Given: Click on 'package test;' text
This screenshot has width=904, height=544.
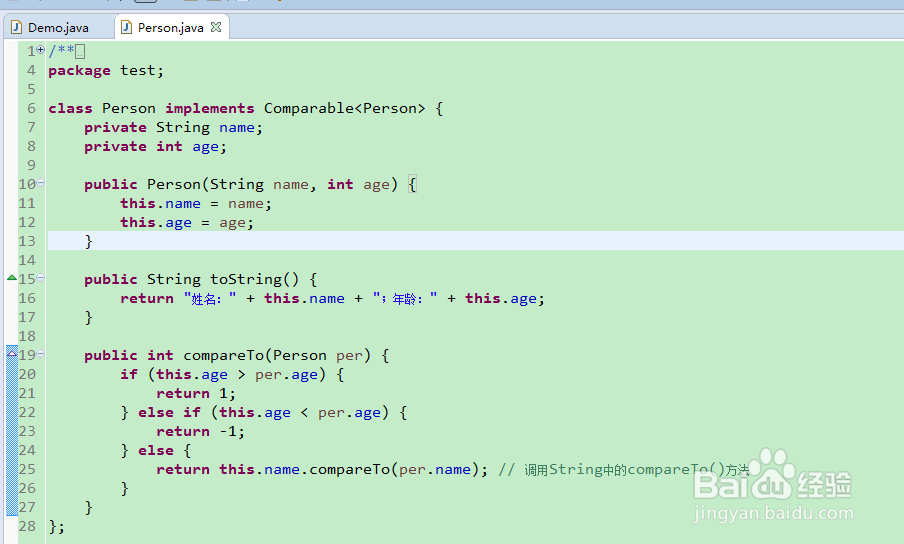Looking at the screenshot, I should click(x=106, y=71).
